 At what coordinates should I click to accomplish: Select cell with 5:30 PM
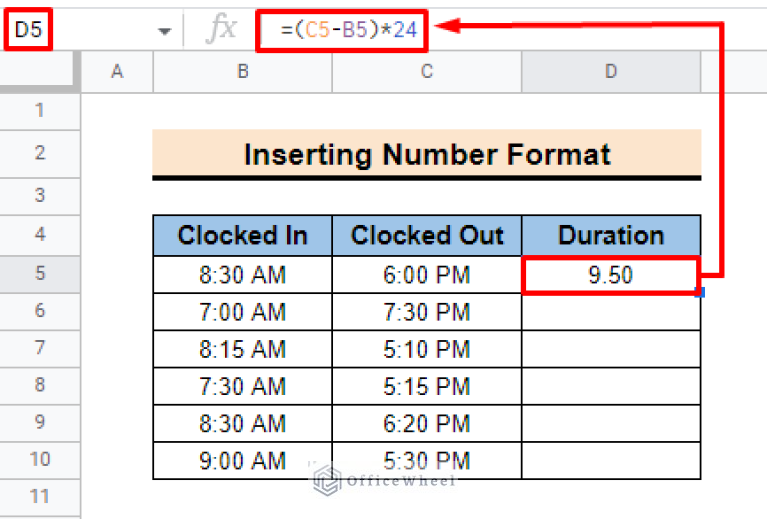pos(427,461)
